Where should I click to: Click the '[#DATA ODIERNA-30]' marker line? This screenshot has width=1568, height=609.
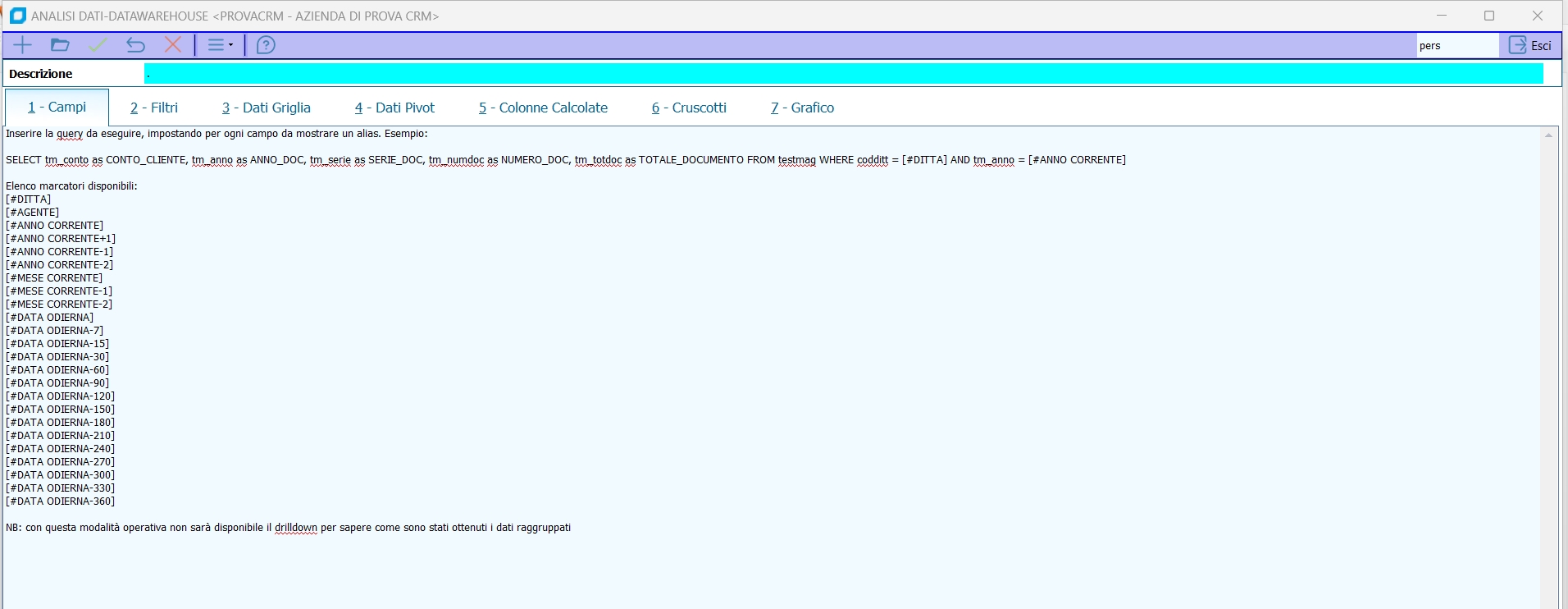tap(57, 357)
